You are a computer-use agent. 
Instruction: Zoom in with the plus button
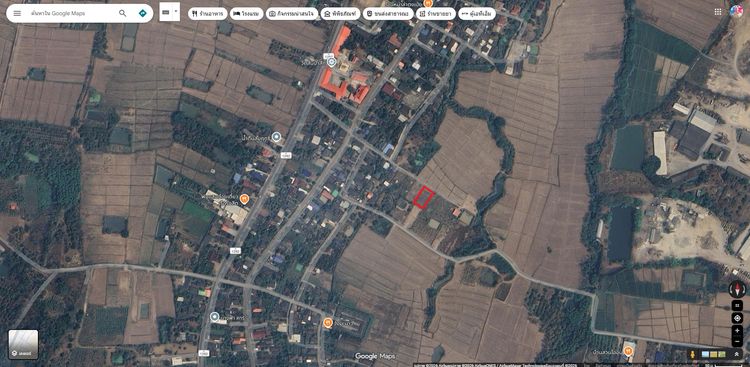737,331
